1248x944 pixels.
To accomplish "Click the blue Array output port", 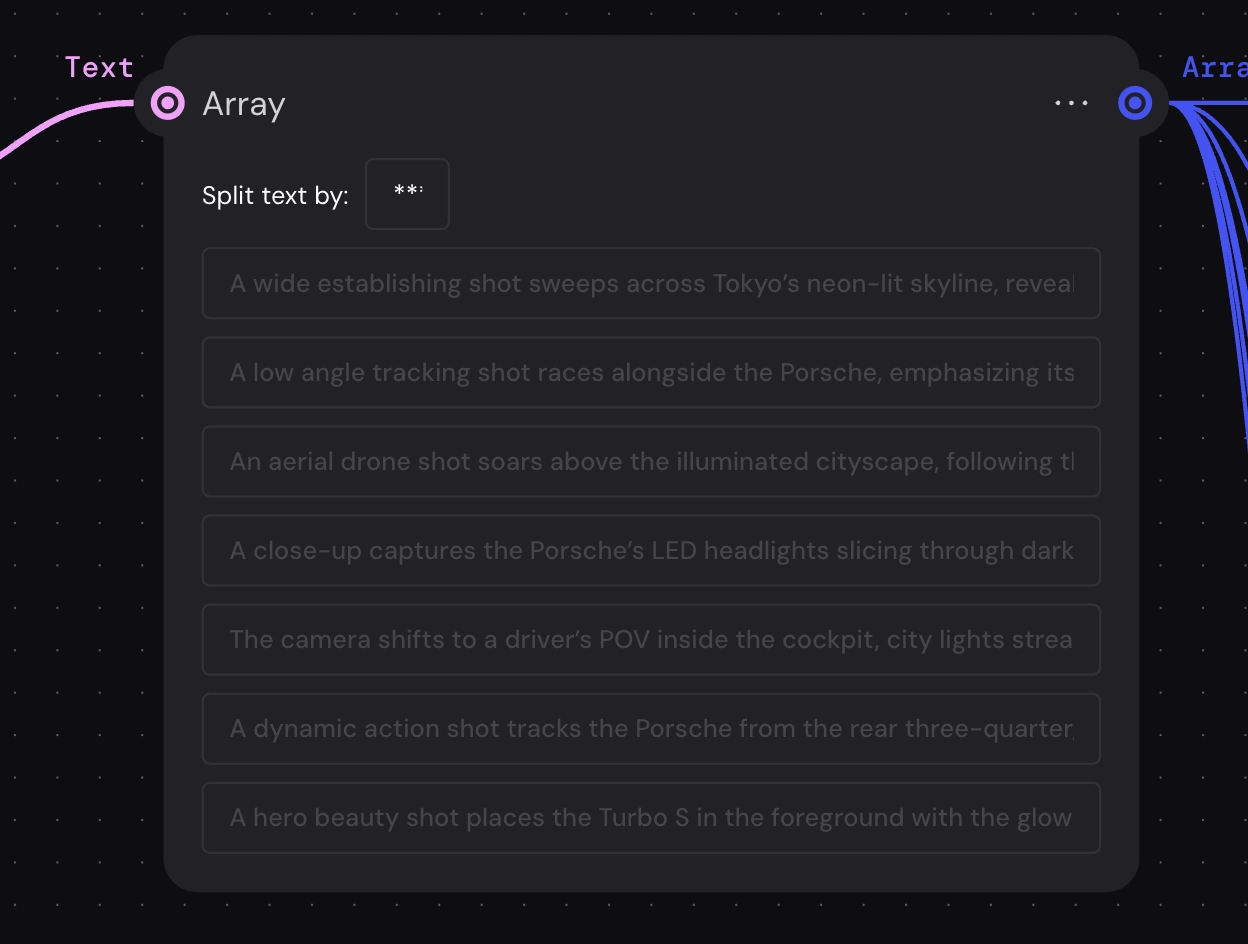I will click(x=1135, y=103).
